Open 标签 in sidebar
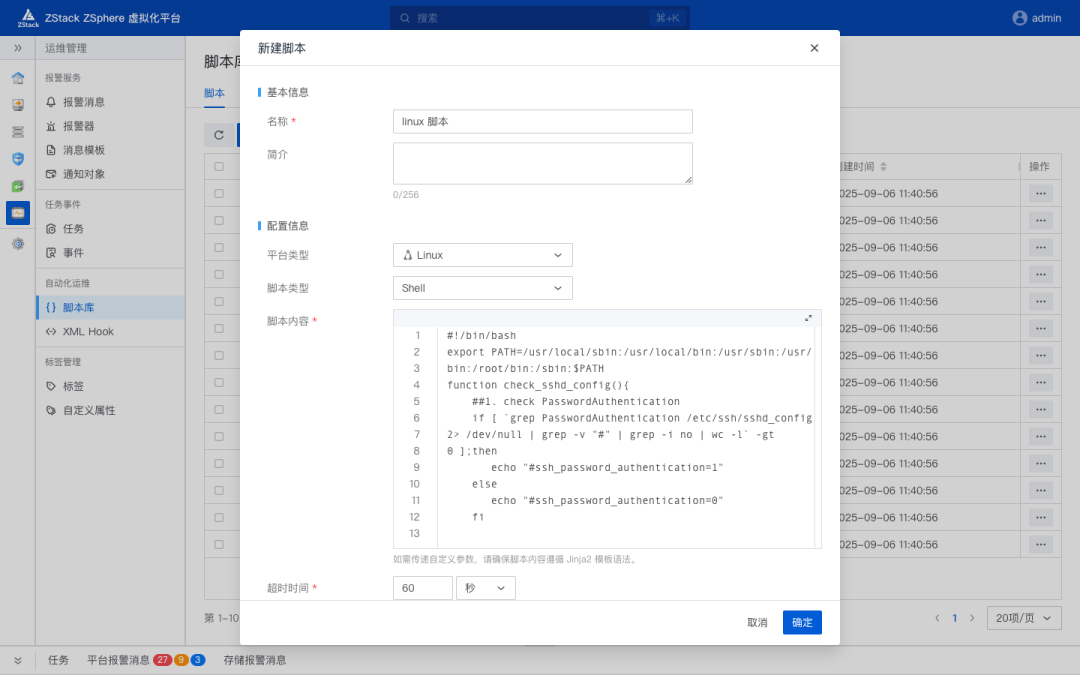This screenshot has width=1080, height=675. pos(73,386)
